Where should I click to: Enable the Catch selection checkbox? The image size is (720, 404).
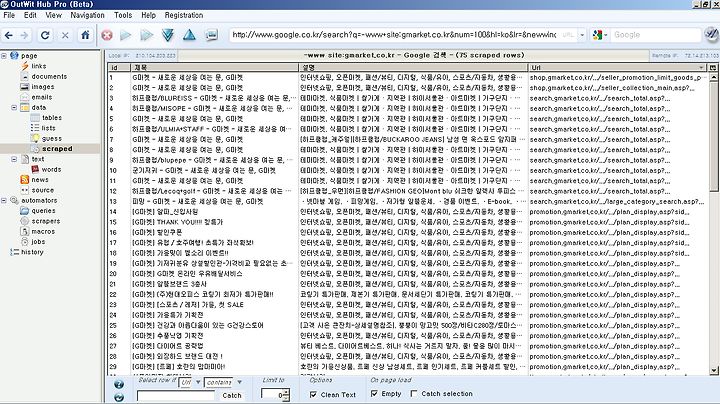[414, 393]
